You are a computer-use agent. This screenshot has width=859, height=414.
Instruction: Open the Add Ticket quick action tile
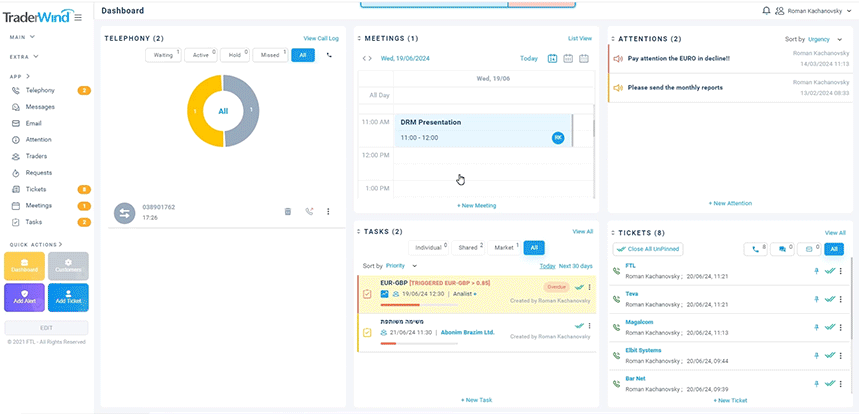click(x=68, y=298)
